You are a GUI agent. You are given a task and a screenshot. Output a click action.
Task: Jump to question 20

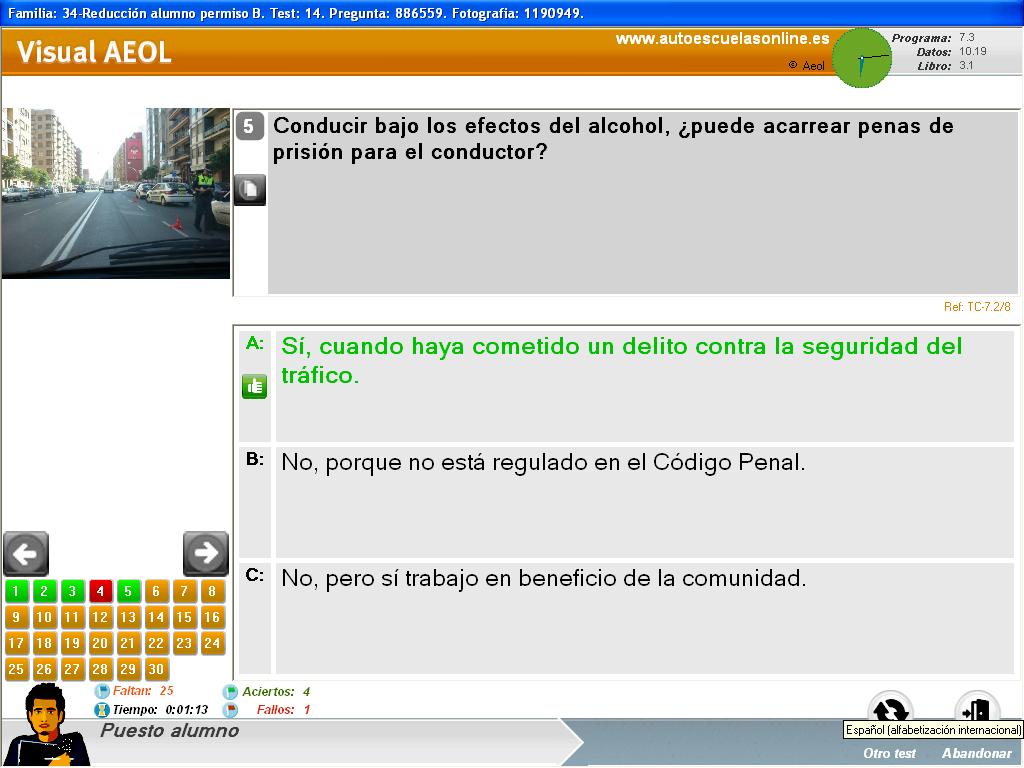[100, 643]
